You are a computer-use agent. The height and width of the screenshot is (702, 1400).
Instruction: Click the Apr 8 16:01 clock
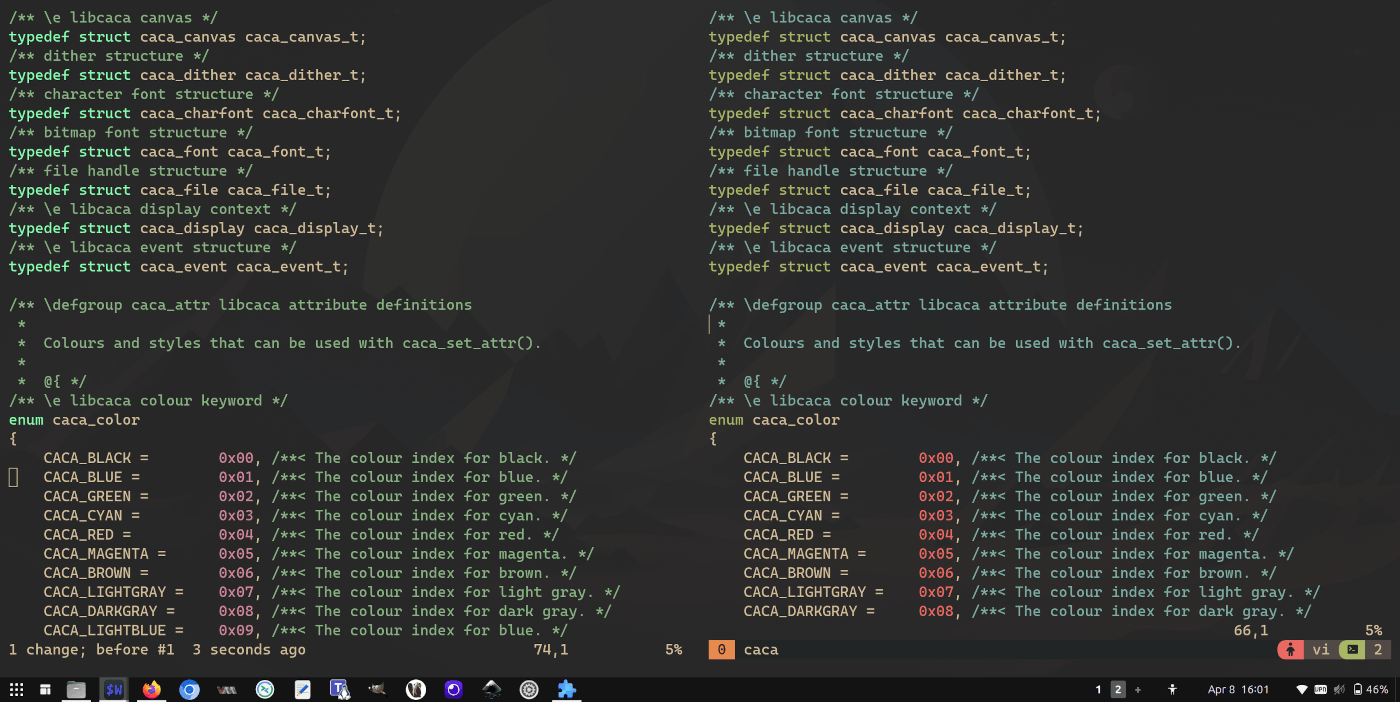coord(1238,689)
